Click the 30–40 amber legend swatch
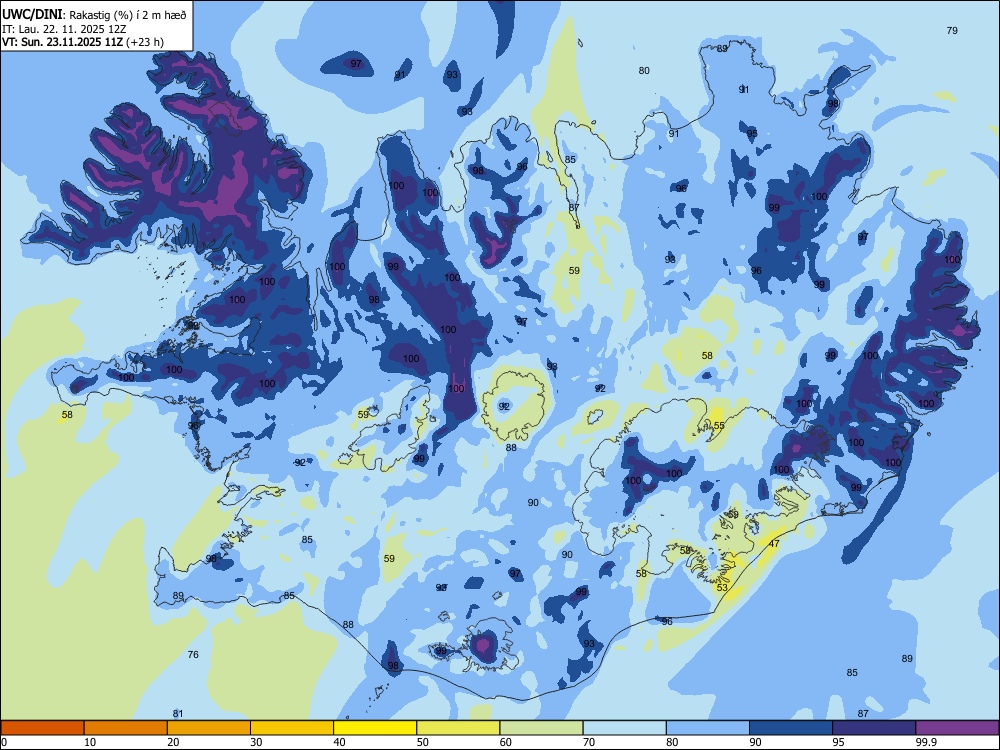This screenshot has height=750, width=1000. tap(292, 728)
